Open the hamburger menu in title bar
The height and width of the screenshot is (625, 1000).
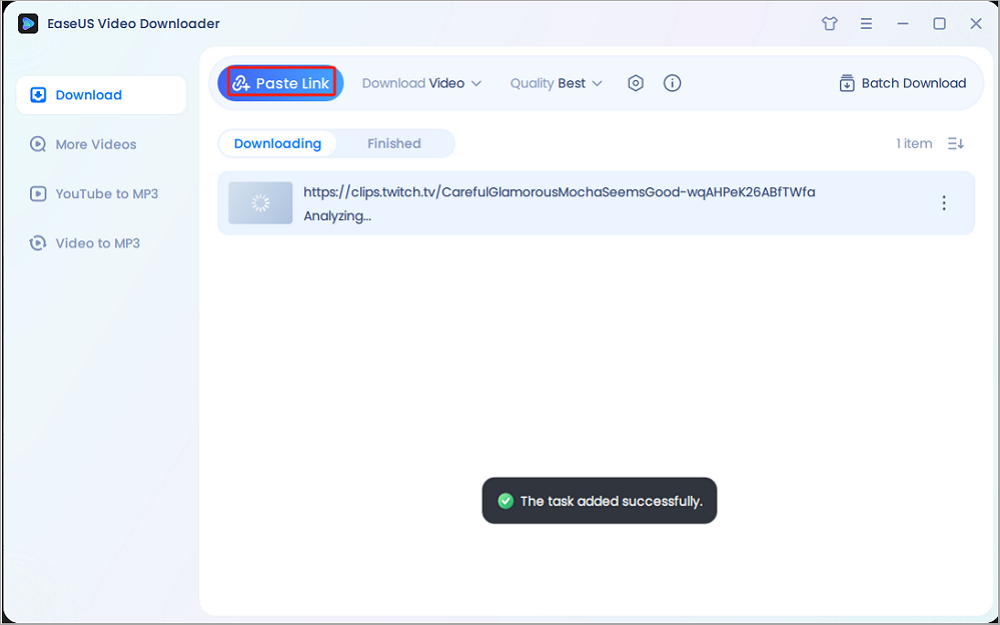866,24
